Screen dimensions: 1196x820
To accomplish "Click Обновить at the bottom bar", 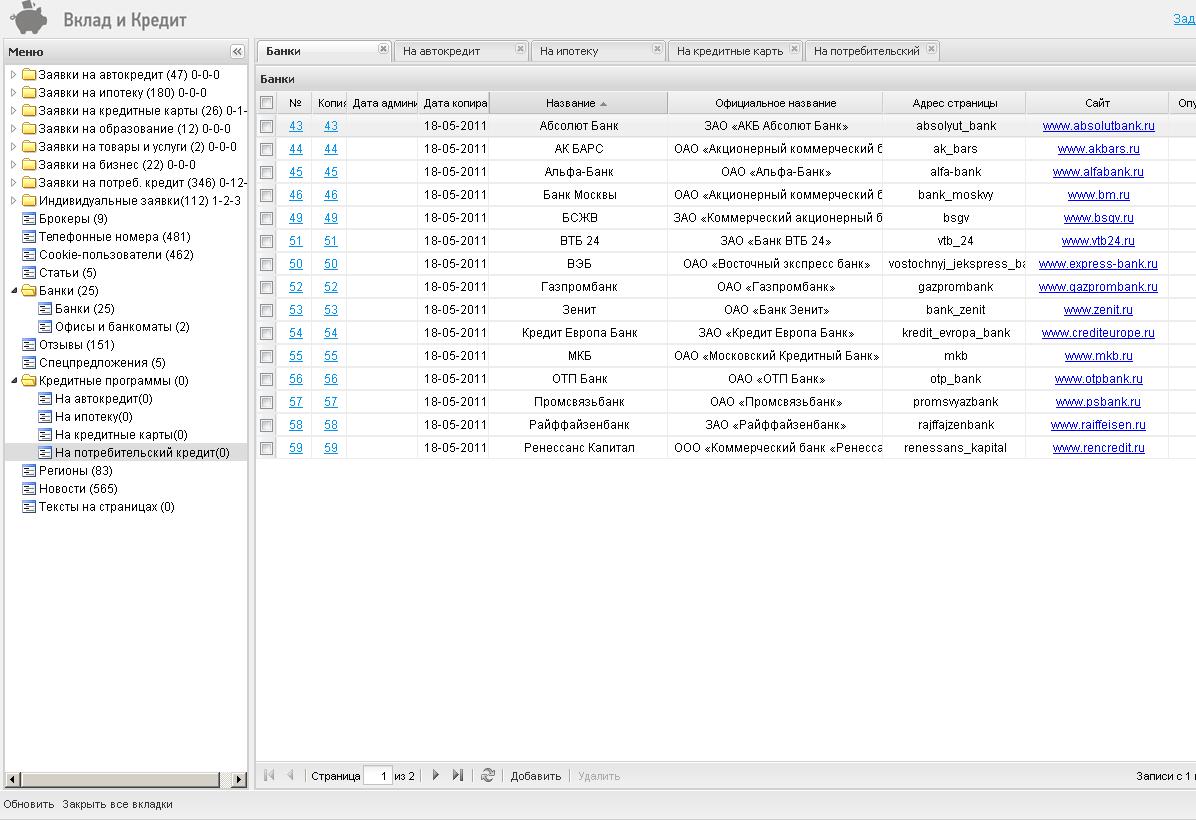I will [x=29, y=804].
